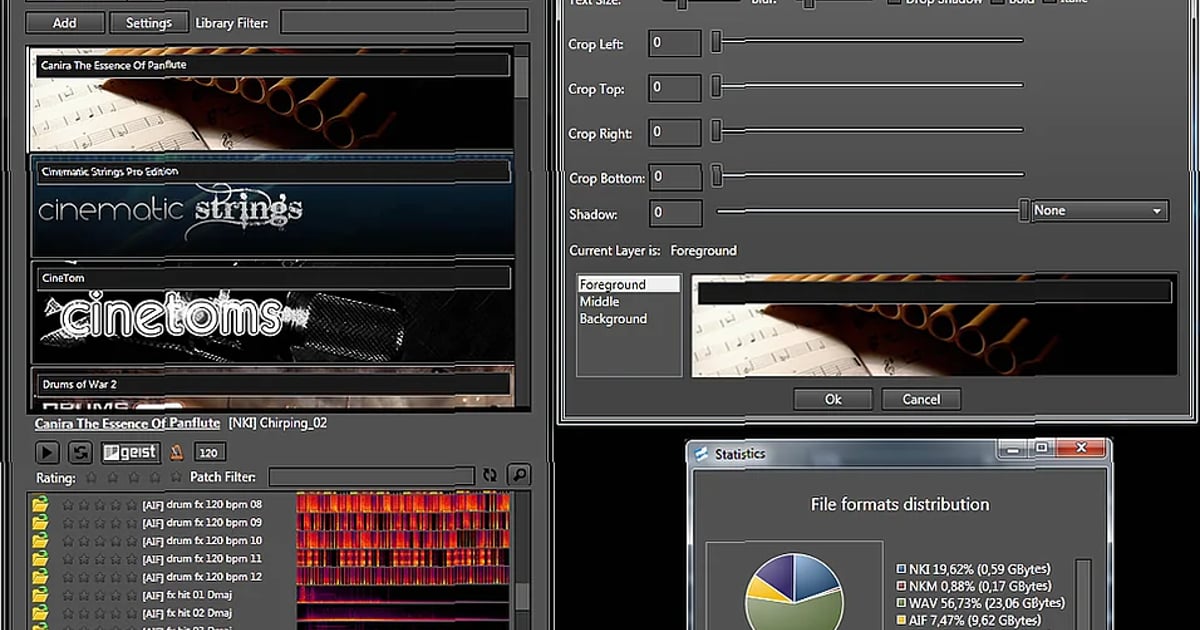Toggle the Bold checkbox
The height and width of the screenshot is (630, 1200).
[x=998, y=3]
